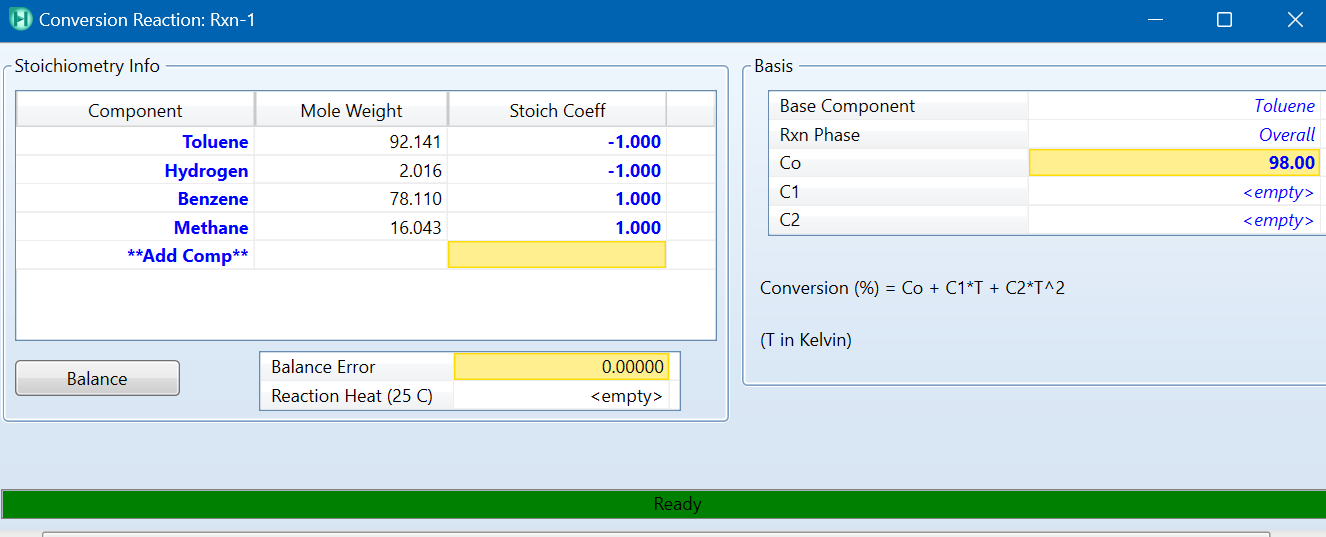Image resolution: width=1326 pixels, height=537 pixels.
Task: Click Toluene mole weight 92.141
Action: (x=352, y=142)
